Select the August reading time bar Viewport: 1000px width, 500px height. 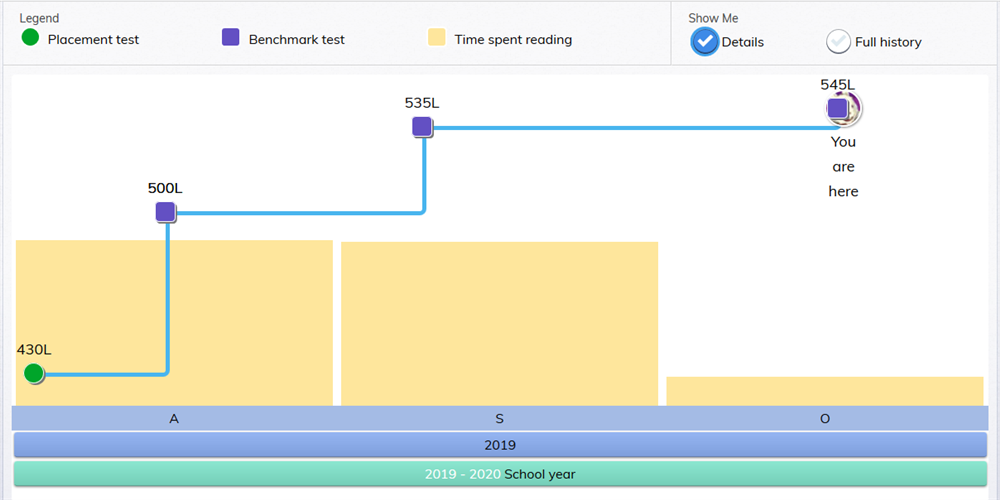point(174,322)
